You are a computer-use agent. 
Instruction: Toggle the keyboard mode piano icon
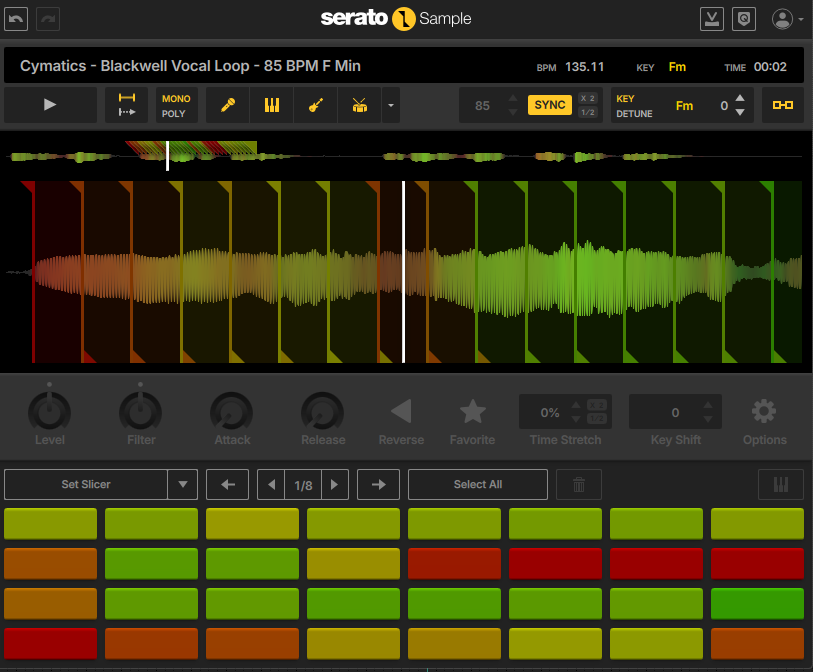click(x=781, y=484)
